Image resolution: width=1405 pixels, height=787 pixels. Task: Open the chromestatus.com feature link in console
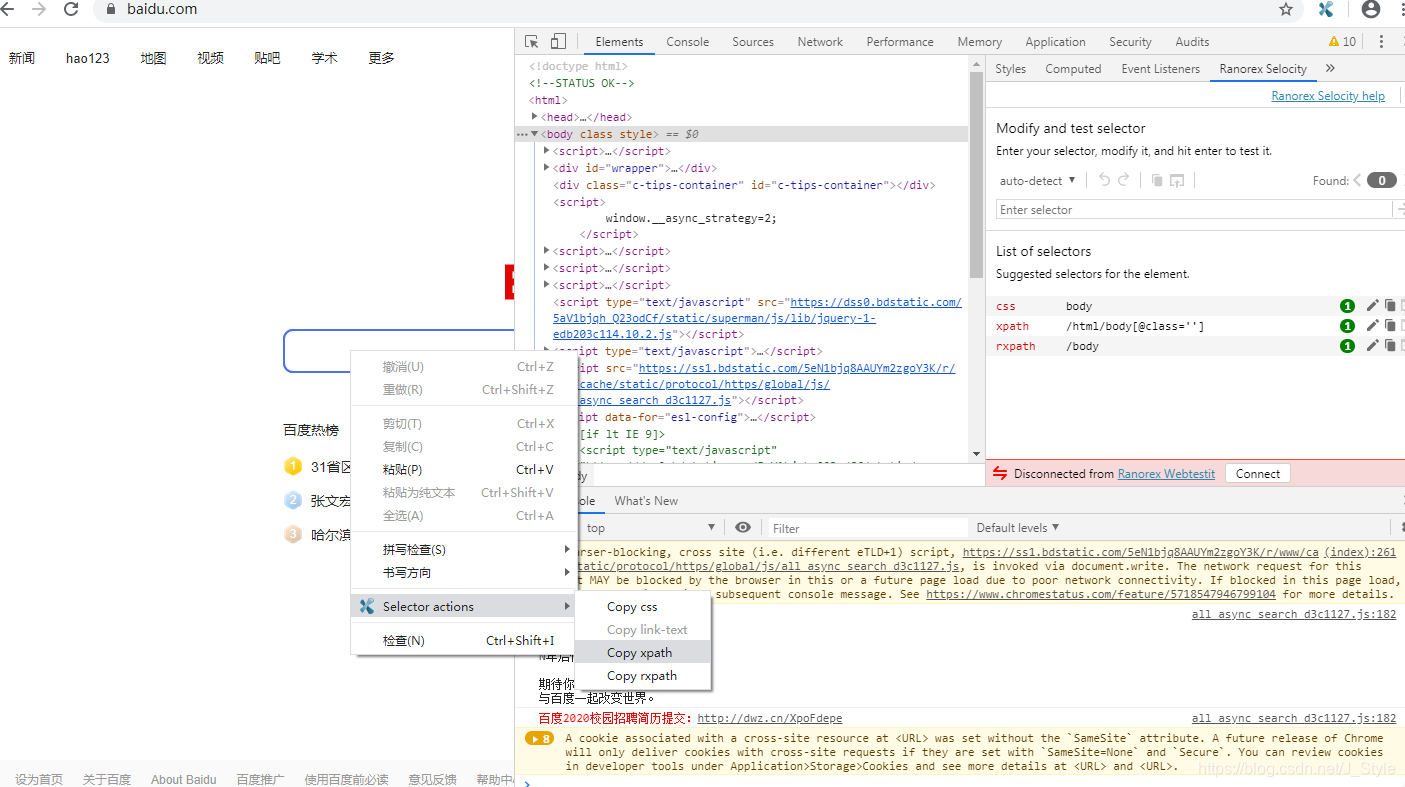(x=1101, y=594)
